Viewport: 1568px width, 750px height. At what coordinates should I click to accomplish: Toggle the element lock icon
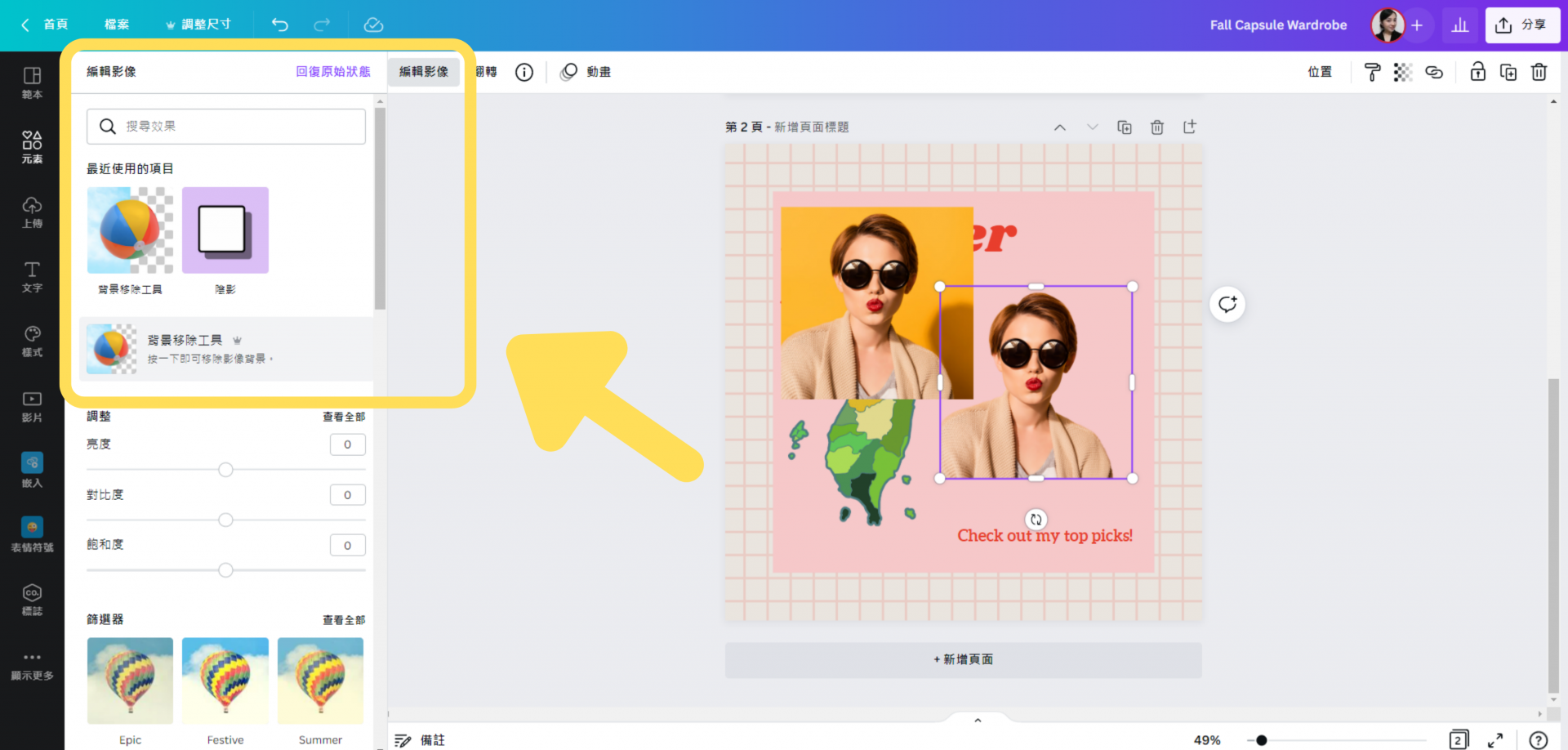tap(1478, 72)
